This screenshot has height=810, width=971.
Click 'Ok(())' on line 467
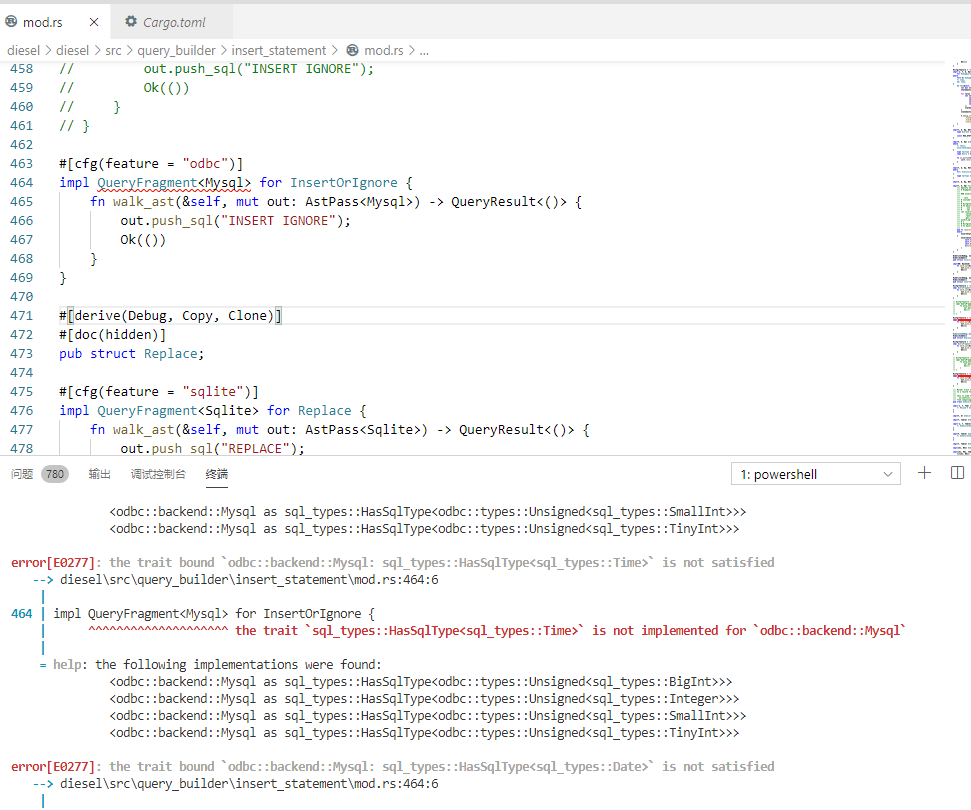click(143, 240)
